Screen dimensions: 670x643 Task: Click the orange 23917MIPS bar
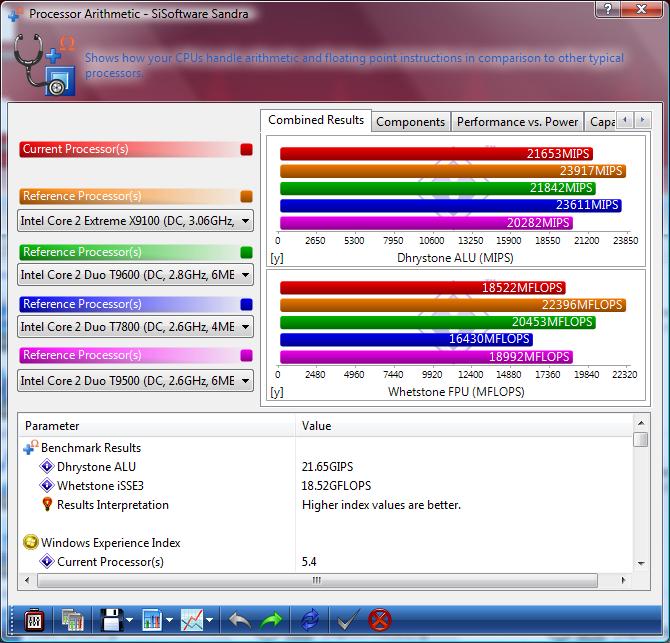coord(453,171)
